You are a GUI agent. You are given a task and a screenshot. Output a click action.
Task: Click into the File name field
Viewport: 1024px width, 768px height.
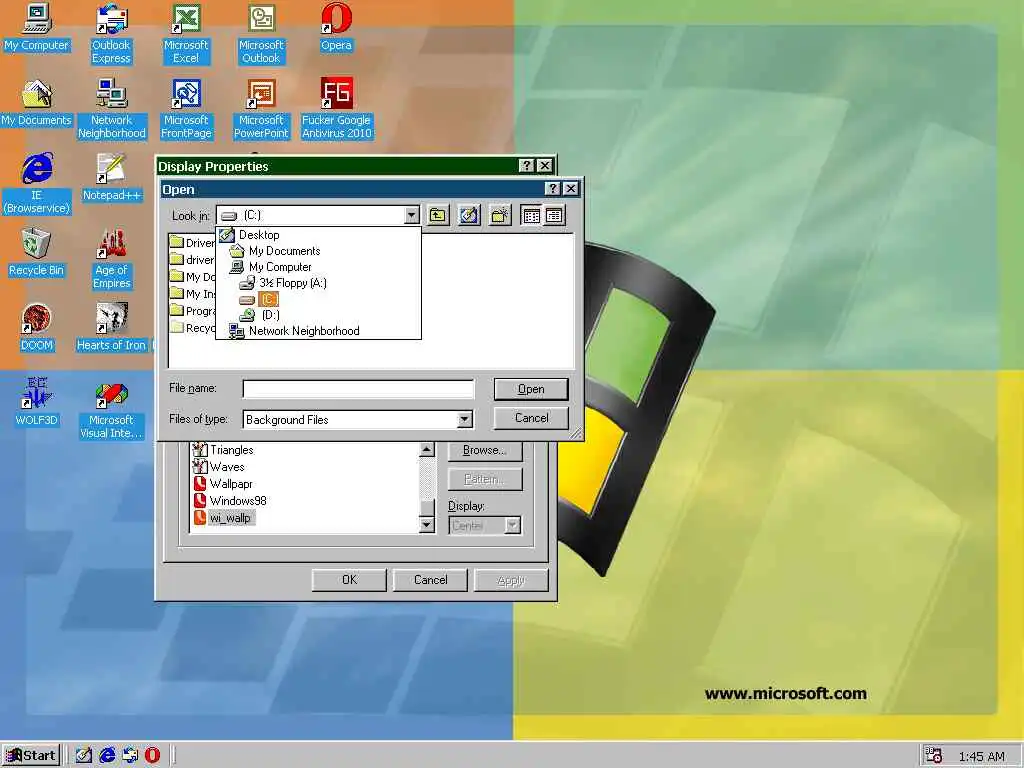click(x=358, y=389)
